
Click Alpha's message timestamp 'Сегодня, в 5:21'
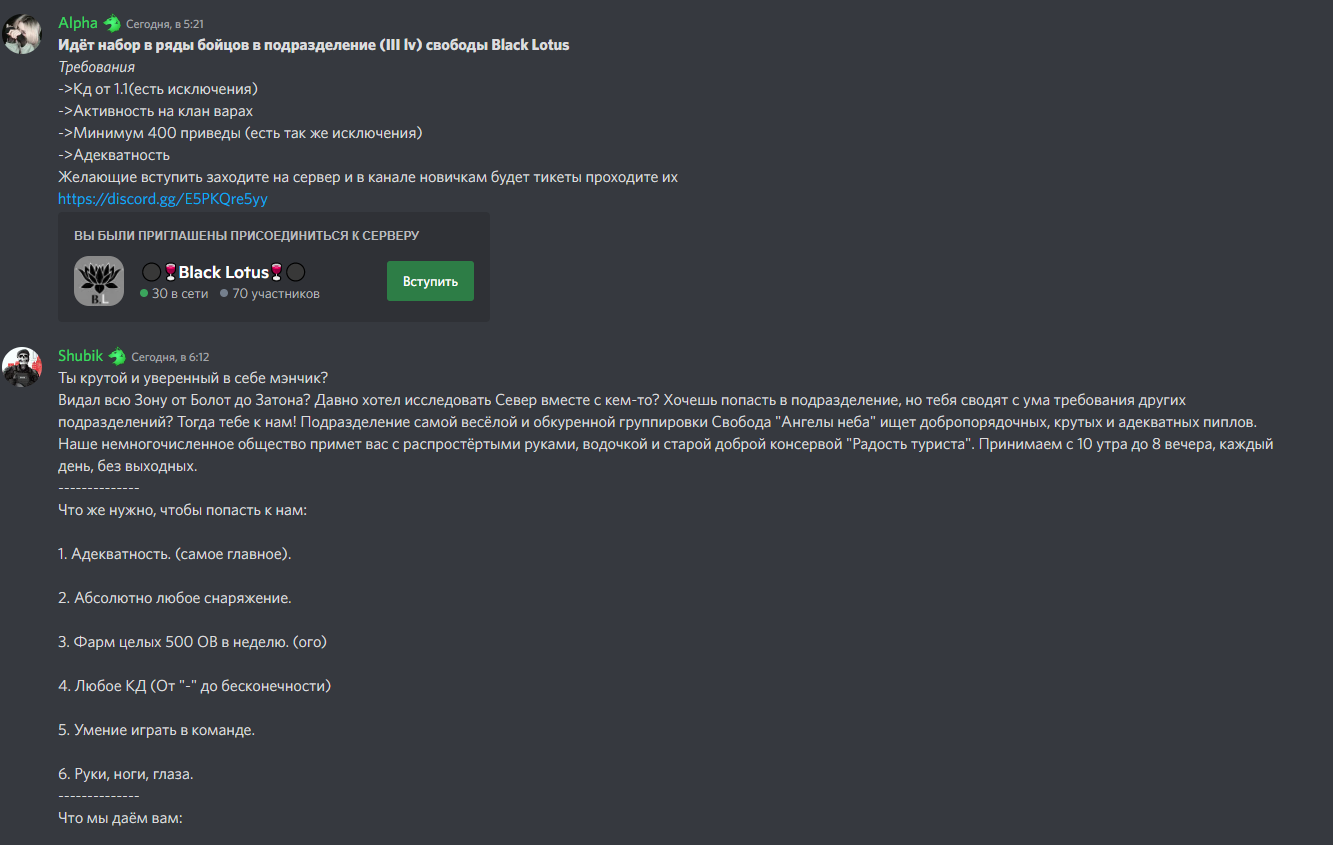click(x=165, y=24)
